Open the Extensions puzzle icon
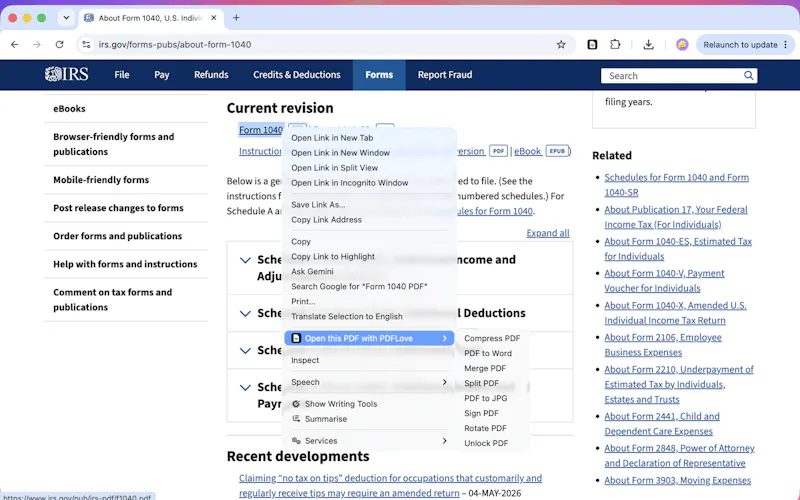800x500 pixels. (615, 44)
